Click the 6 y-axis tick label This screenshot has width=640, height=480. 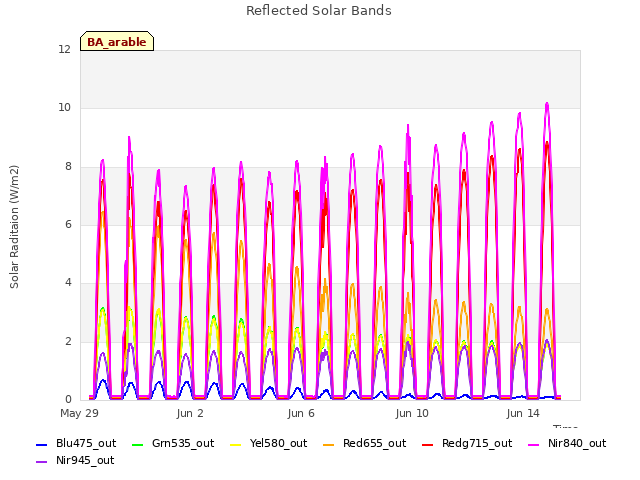[68, 224]
